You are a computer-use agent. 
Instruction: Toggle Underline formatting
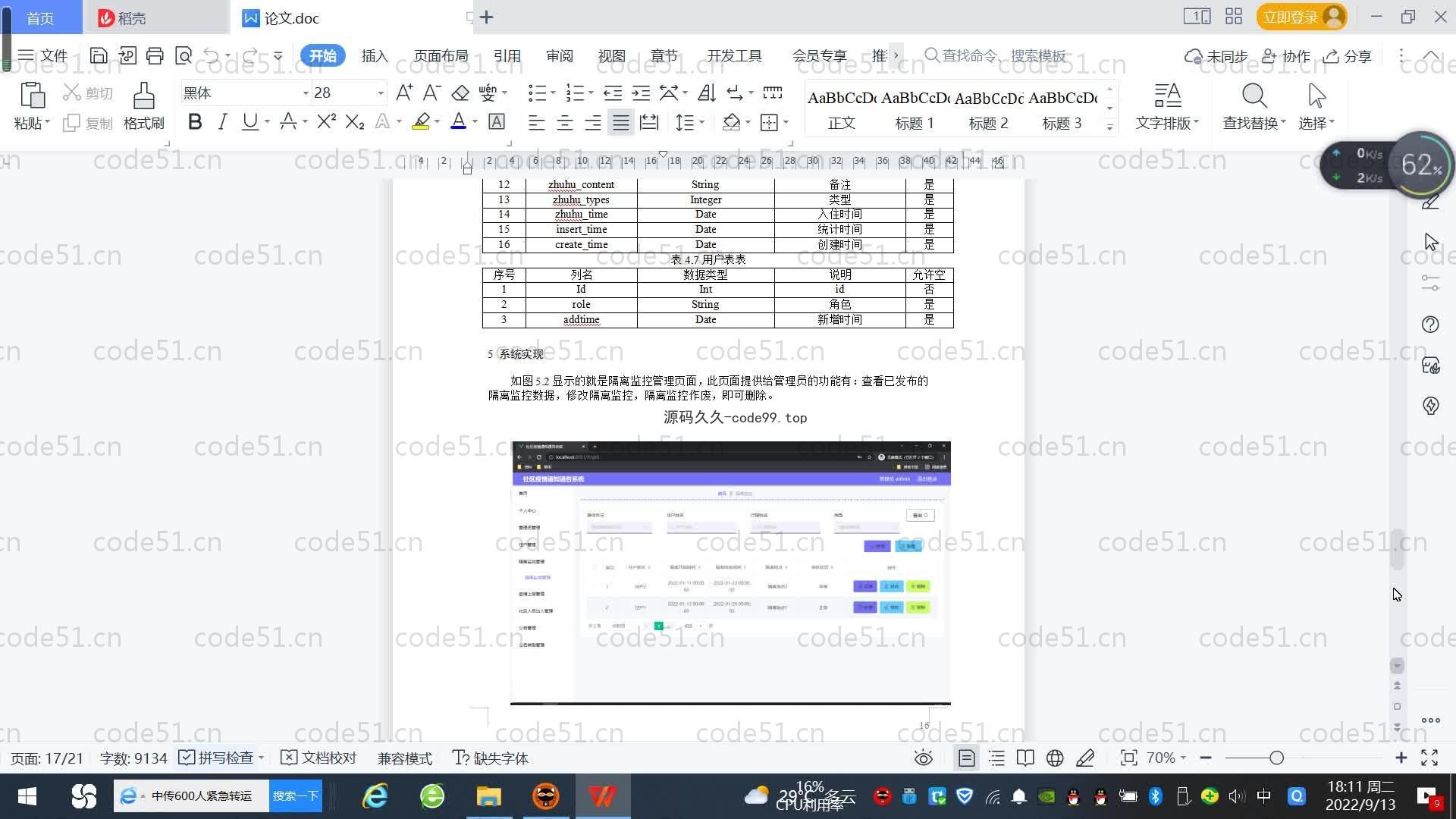pyautogui.click(x=249, y=121)
